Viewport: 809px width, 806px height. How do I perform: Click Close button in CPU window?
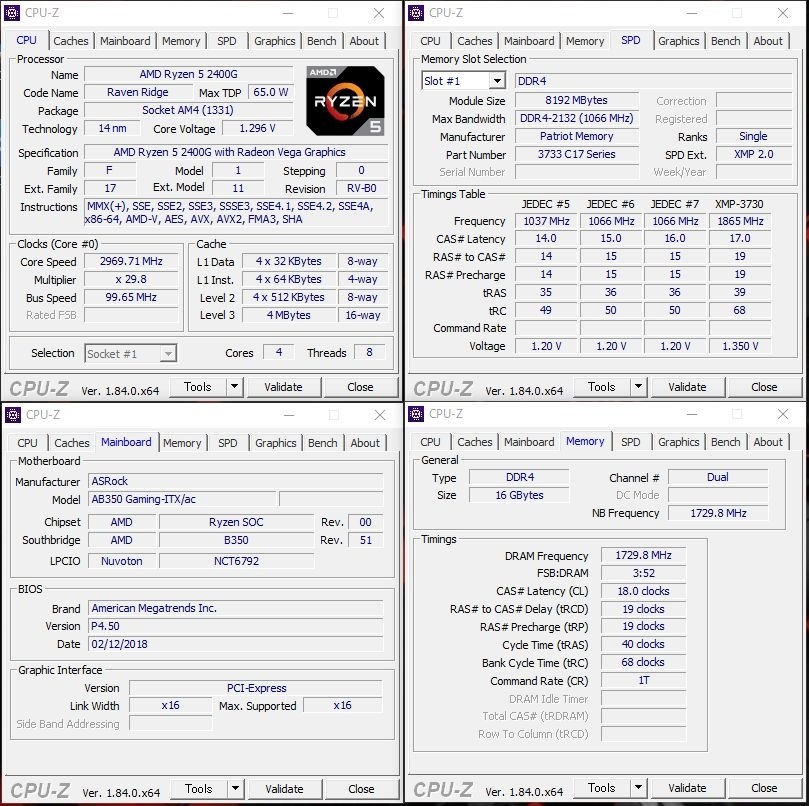[x=360, y=386]
